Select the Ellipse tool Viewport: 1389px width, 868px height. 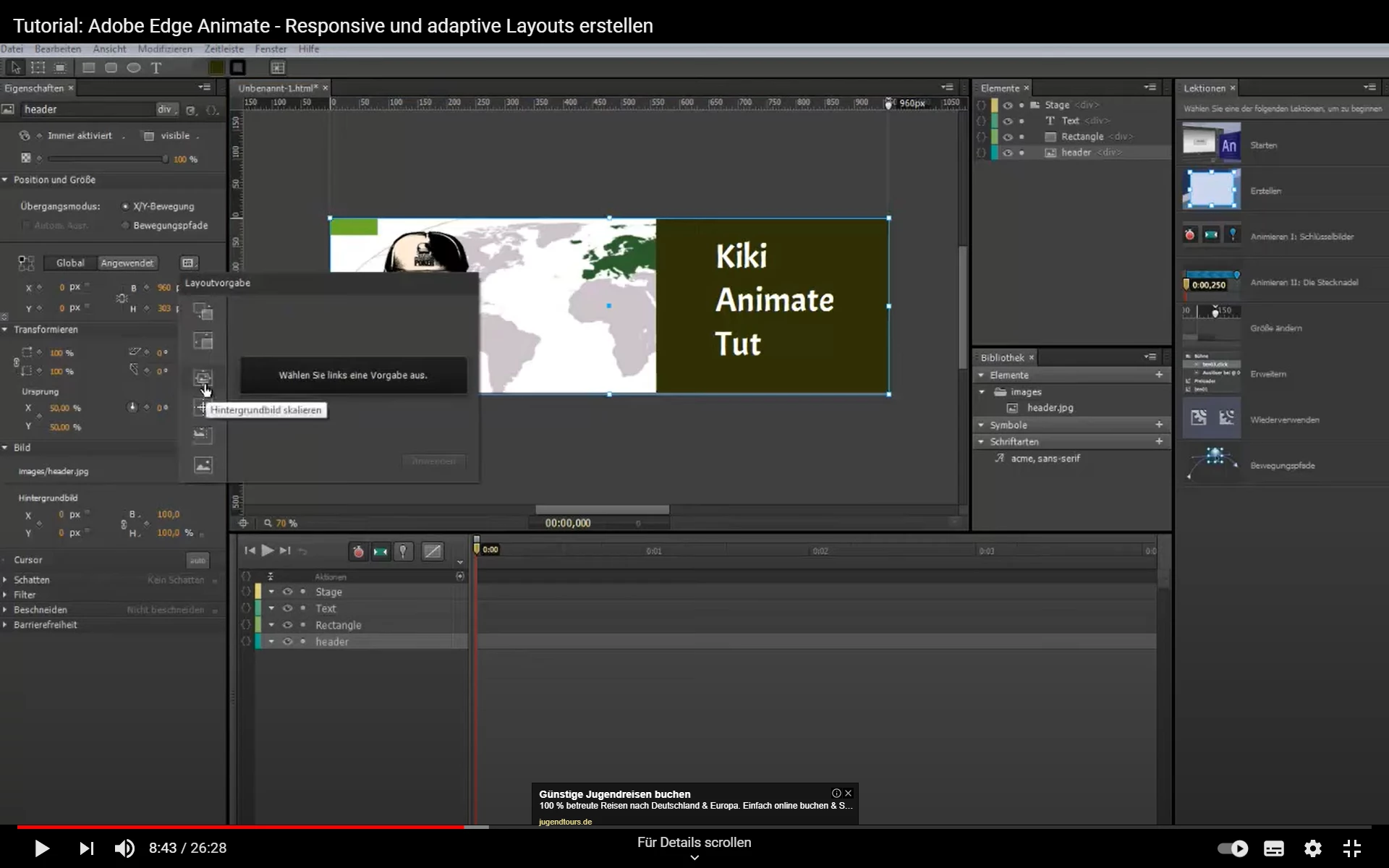tap(134, 67)
